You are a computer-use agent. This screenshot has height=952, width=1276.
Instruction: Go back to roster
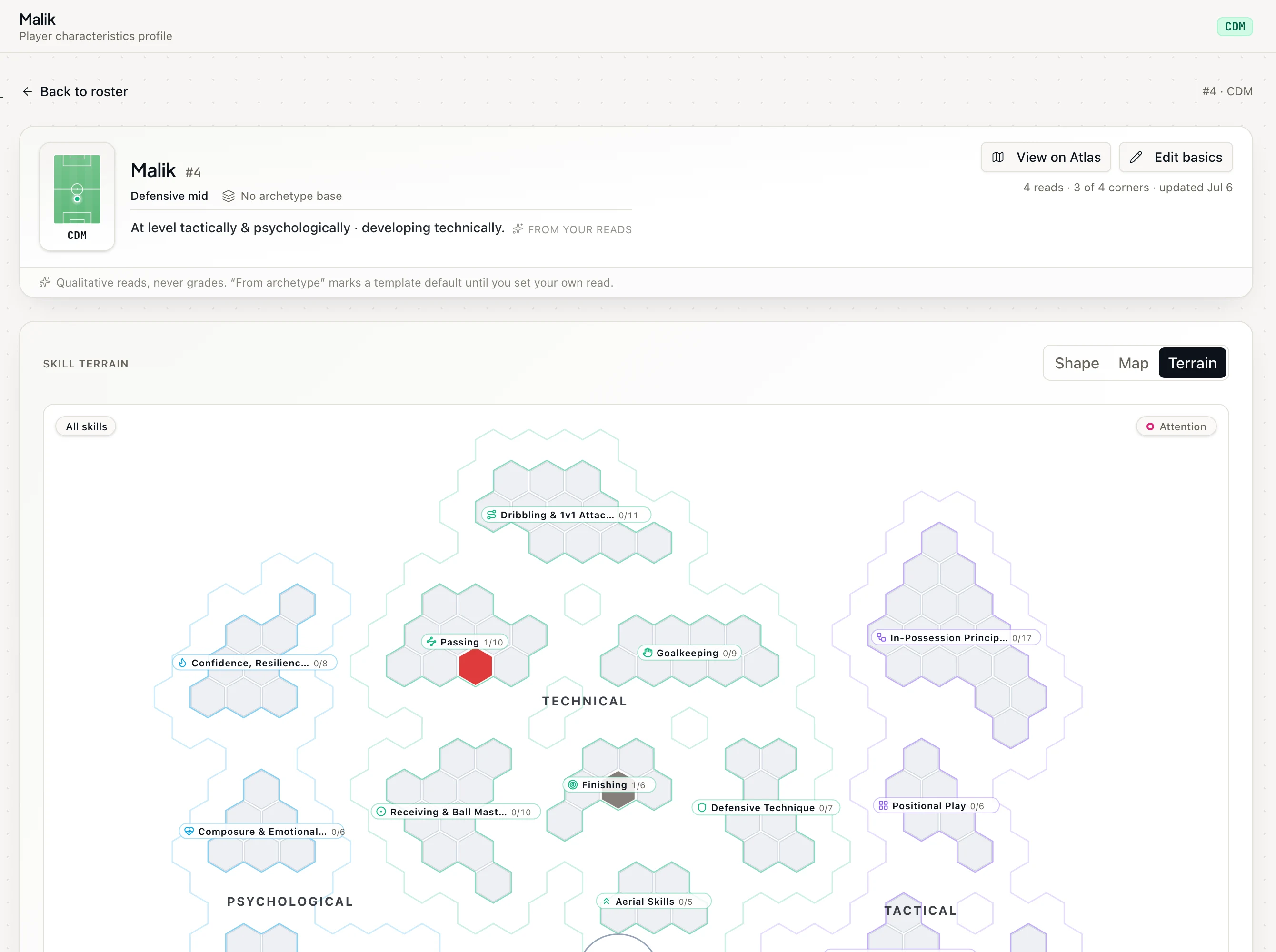(x=75, y=91)
